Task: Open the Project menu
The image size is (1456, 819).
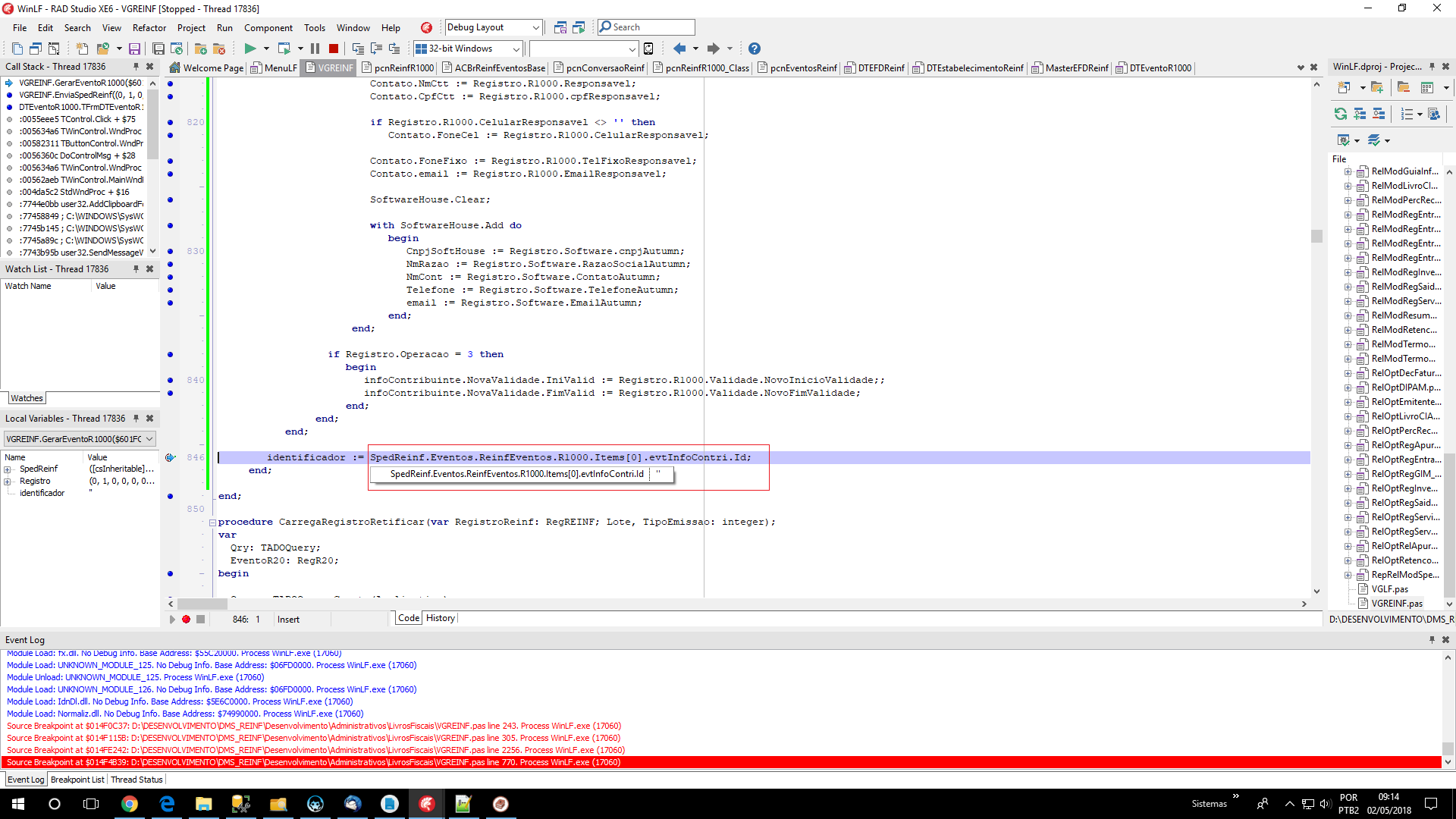Action: point(191,28)
